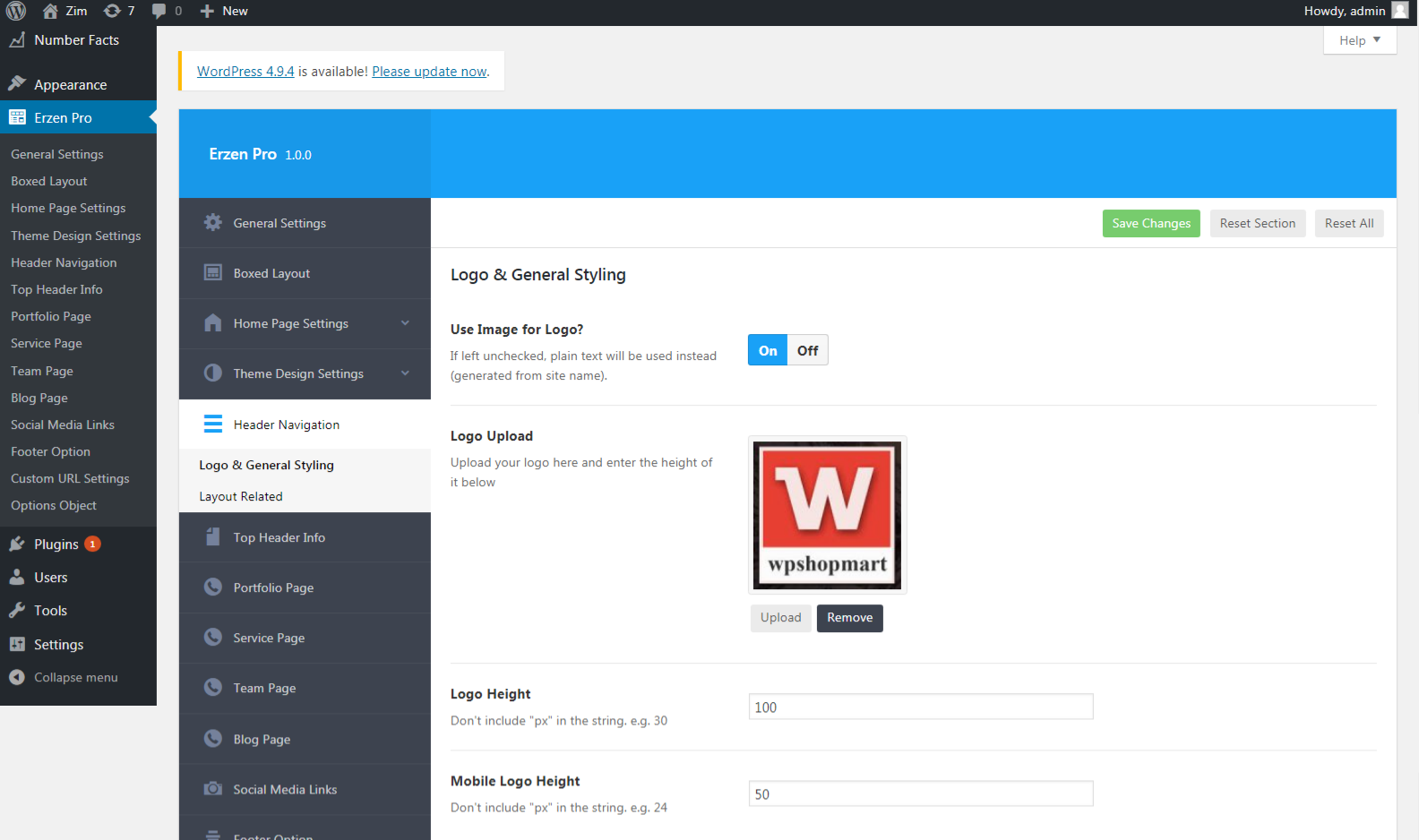
Task: Click the wpshopmart logo thumbnail
Action: pos(828,515)
